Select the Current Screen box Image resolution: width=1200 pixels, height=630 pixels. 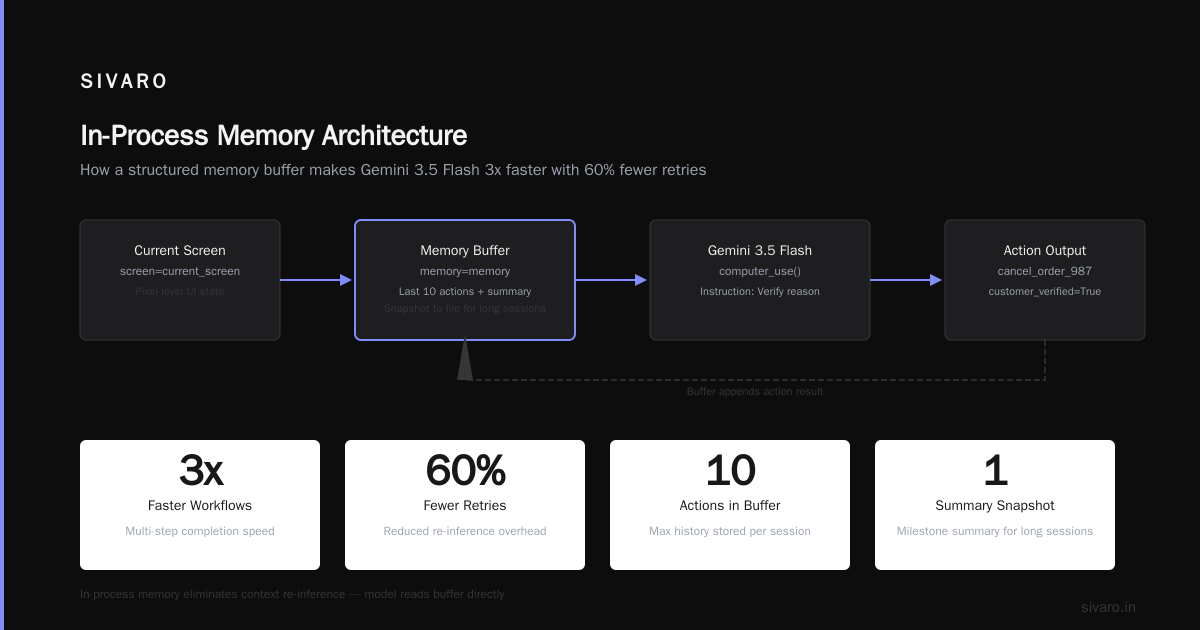click(x=180, y=280)
